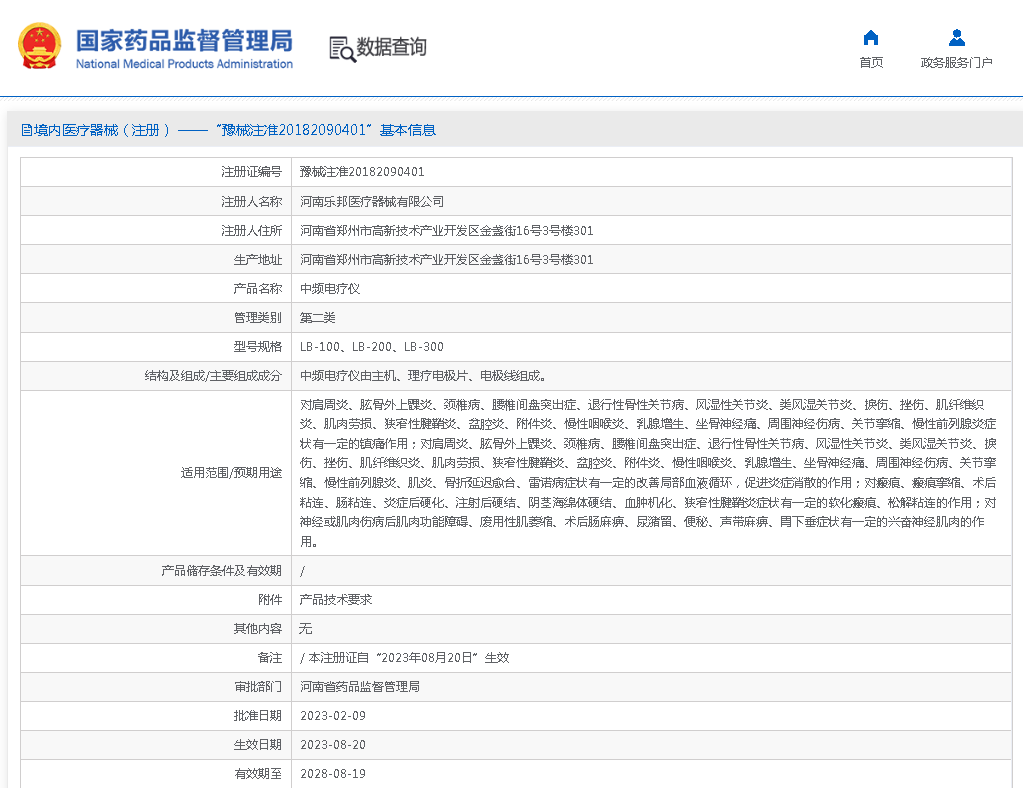Click the small list icon before 境内医疗器械
The image size is (1023, 788).
[x=27, y=130]
